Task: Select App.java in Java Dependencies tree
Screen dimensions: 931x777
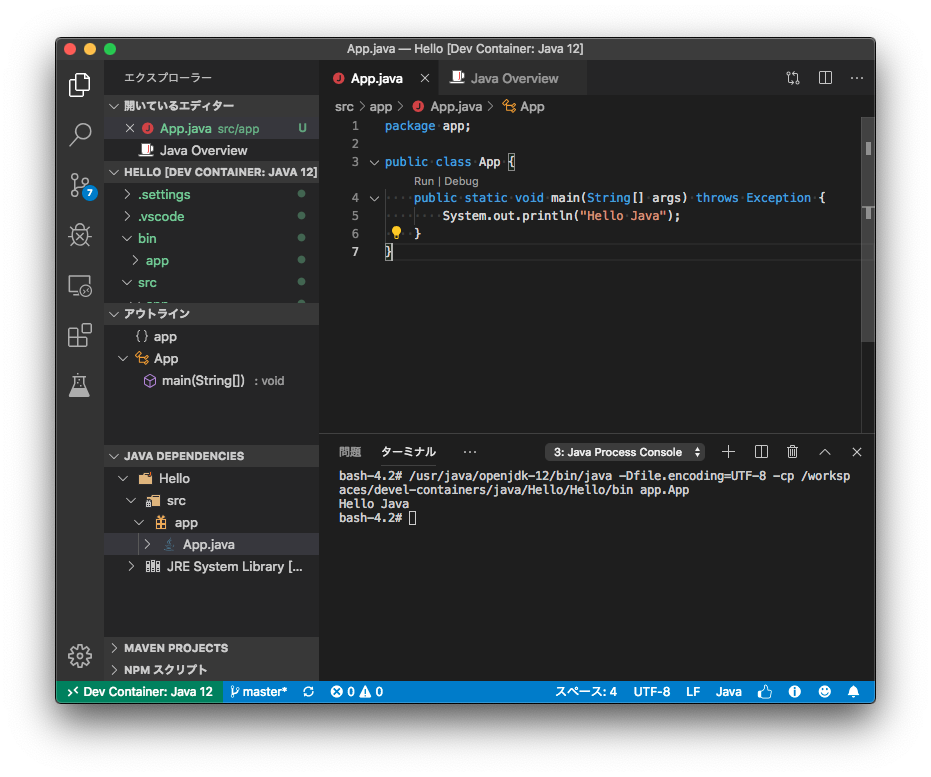Action: [211, 544]
